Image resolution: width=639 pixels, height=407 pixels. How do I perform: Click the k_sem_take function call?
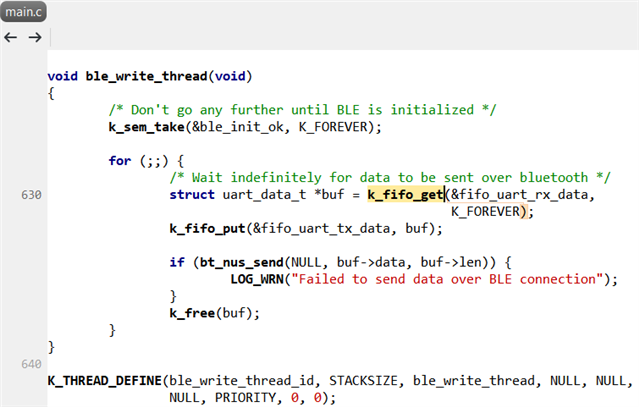click(146, 127)
